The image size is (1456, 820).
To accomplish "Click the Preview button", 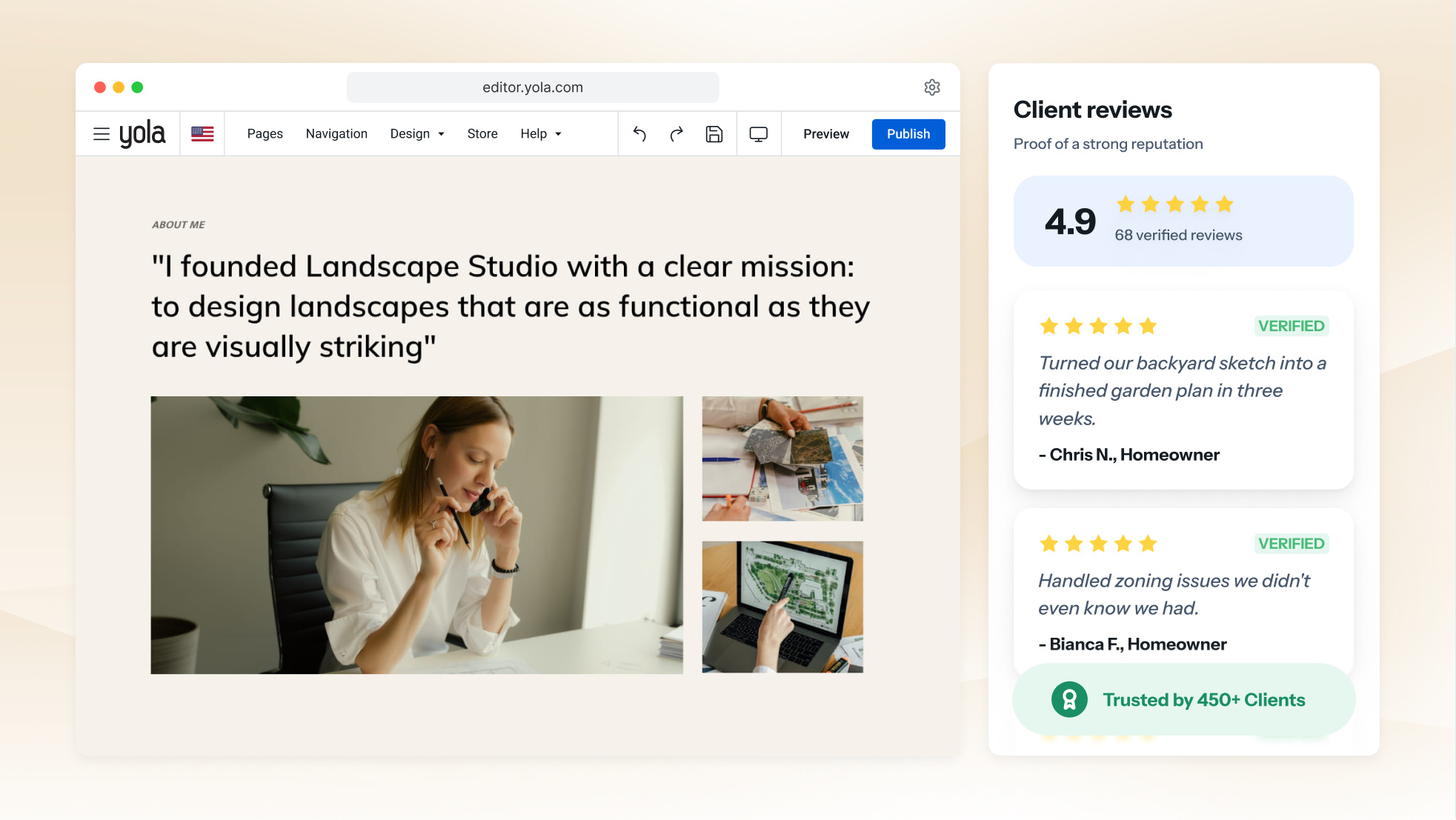I will [x=826, y=134].
